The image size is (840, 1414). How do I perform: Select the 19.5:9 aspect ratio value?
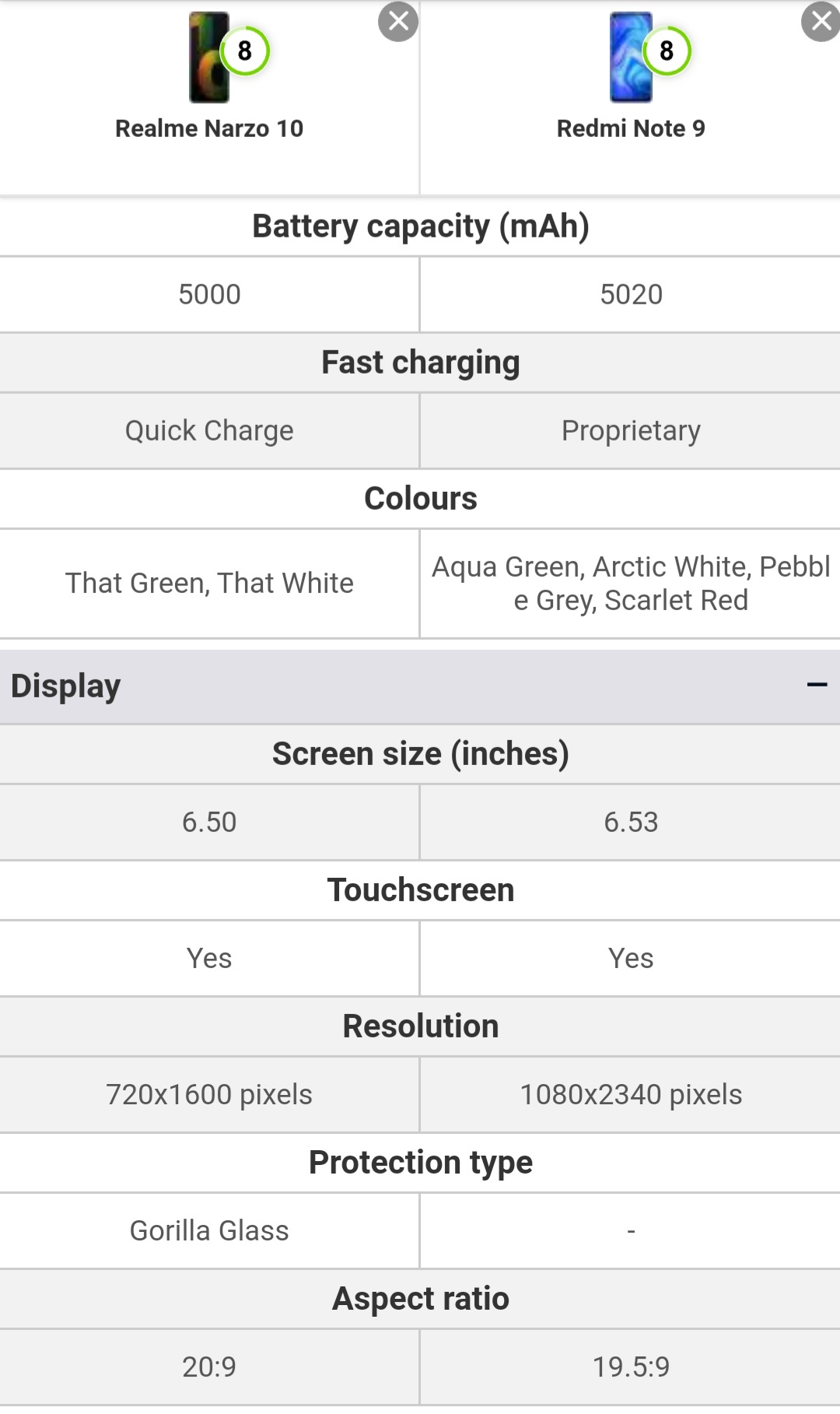(x=631, y=1367)
